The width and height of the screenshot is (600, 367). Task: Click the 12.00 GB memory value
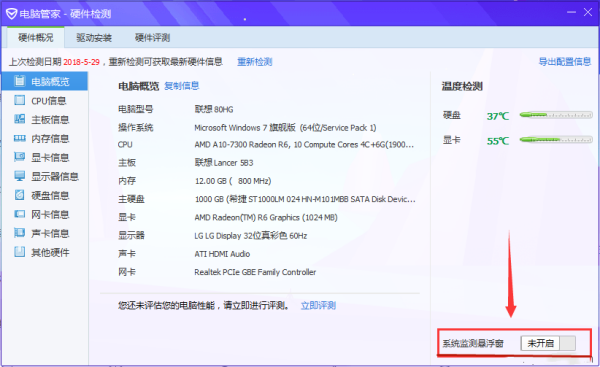(x=233, y=181)
